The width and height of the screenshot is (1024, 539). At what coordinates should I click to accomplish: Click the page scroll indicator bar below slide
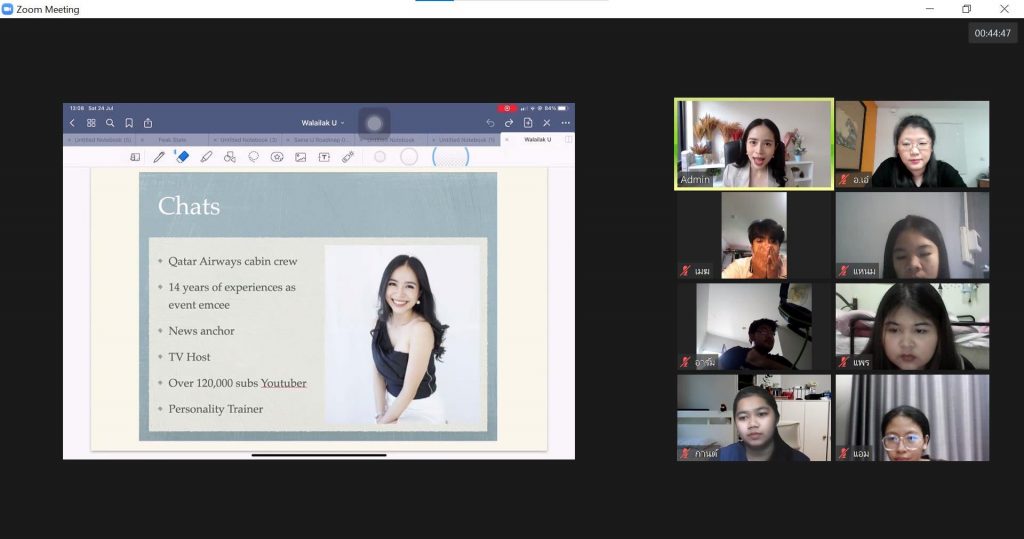[319, 455]
